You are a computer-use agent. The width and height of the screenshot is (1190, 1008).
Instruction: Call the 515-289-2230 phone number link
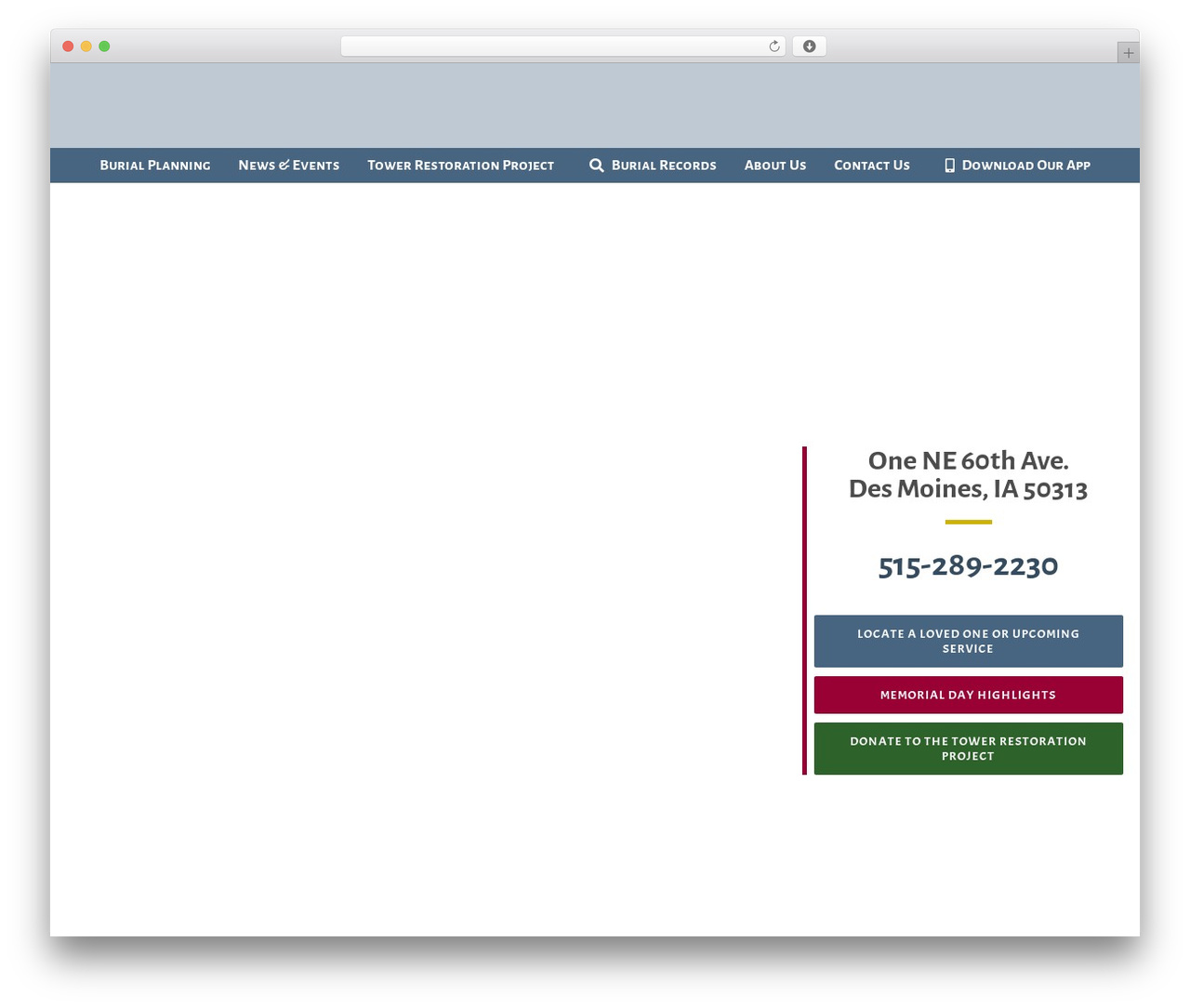point(968,565)
